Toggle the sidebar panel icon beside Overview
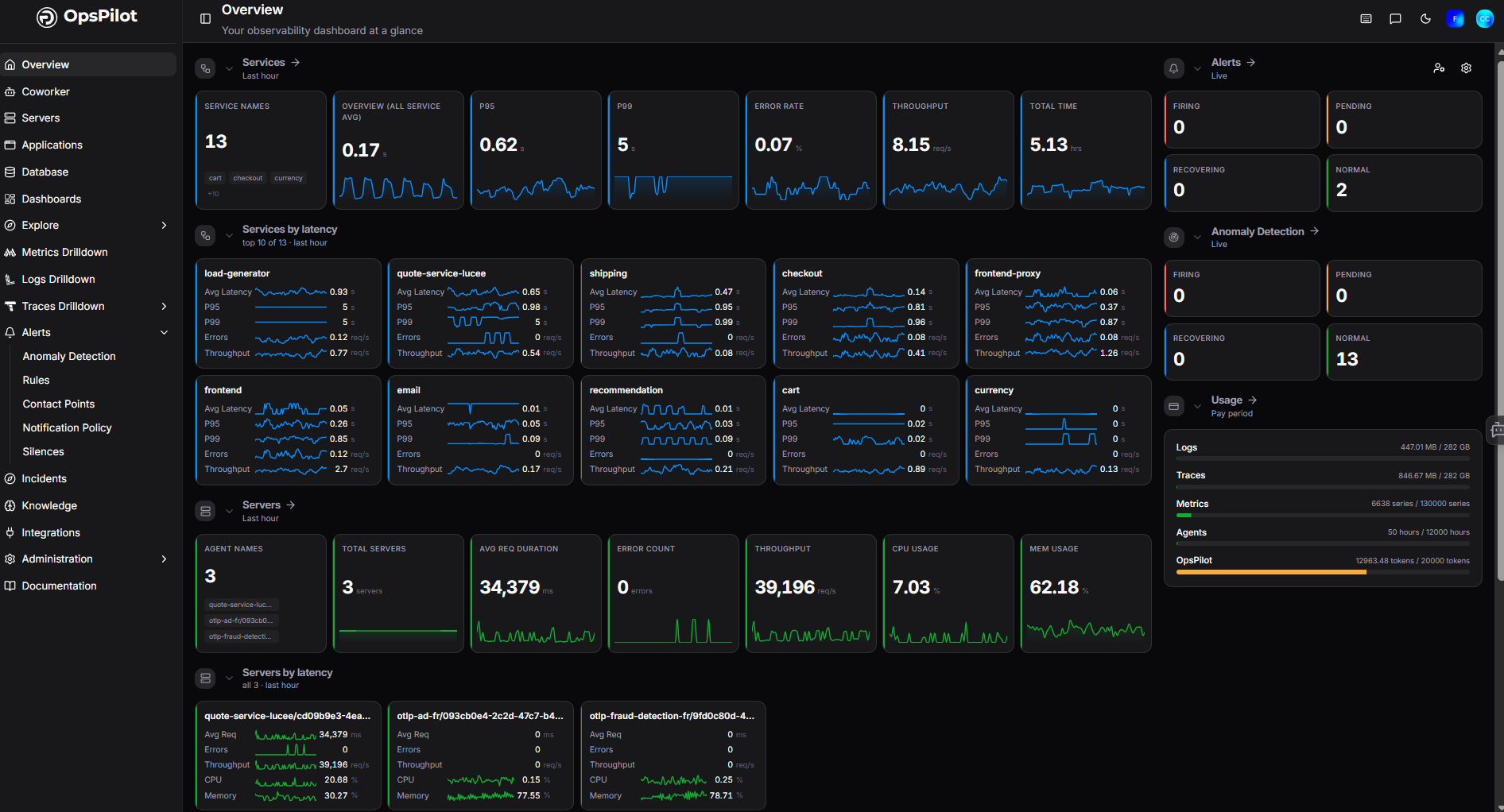Viewport: 1504px width, 812px height. 205,19
